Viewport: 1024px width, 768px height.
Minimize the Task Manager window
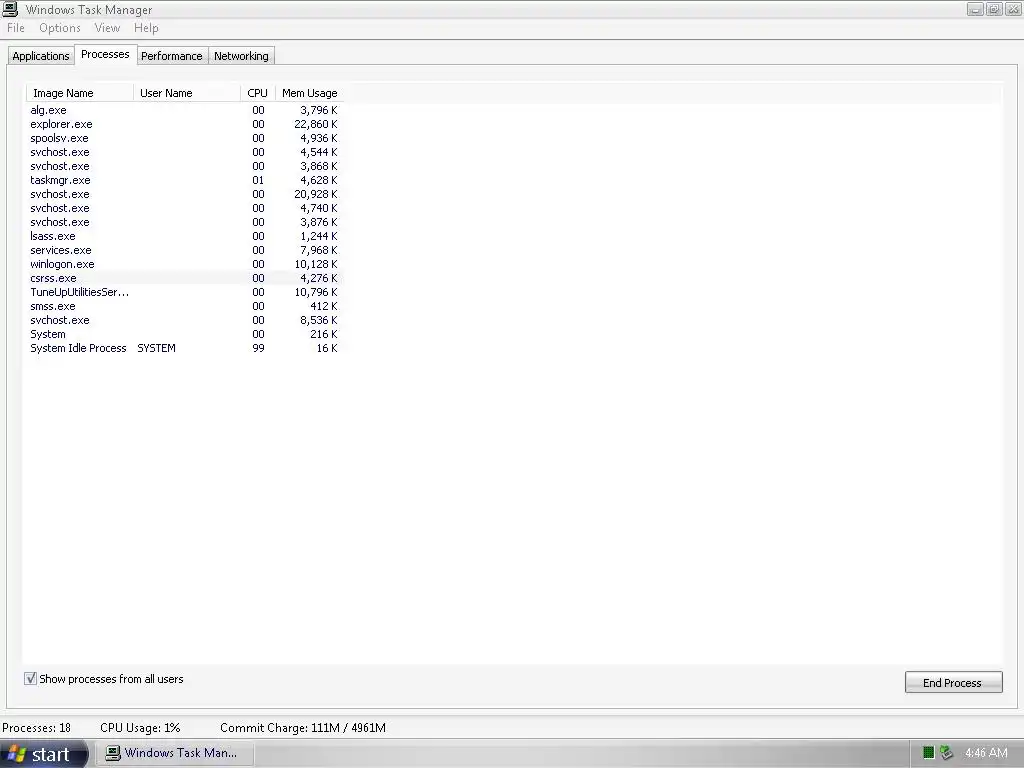[x=975, y=9]
